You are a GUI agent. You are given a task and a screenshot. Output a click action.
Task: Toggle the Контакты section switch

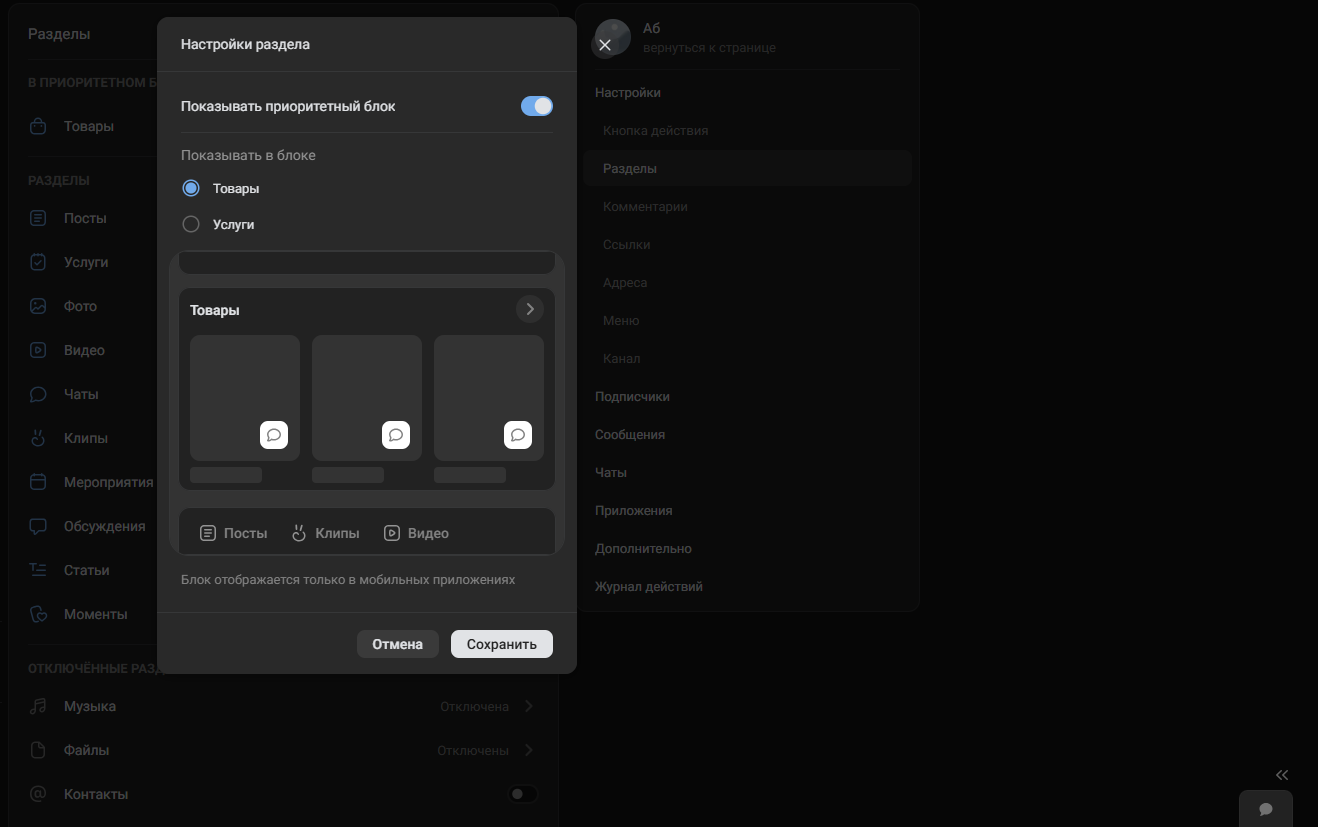[523, 794]
